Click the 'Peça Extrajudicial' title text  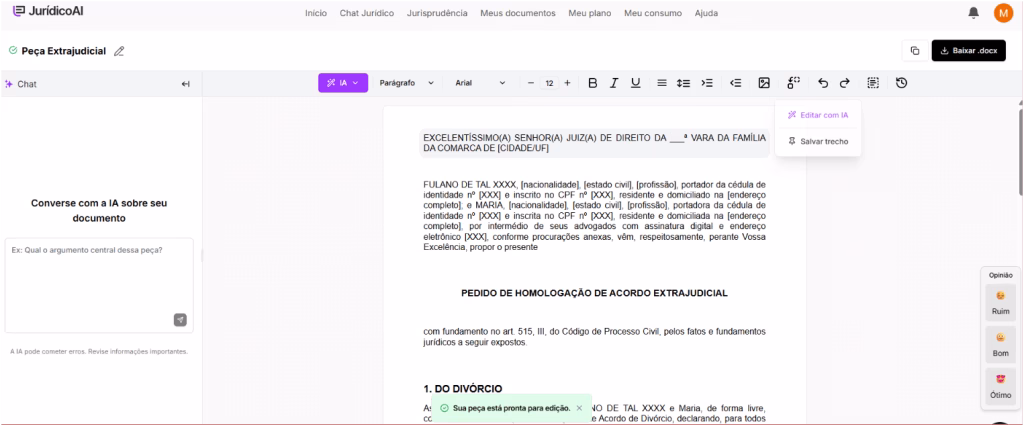tap(63, 51)
